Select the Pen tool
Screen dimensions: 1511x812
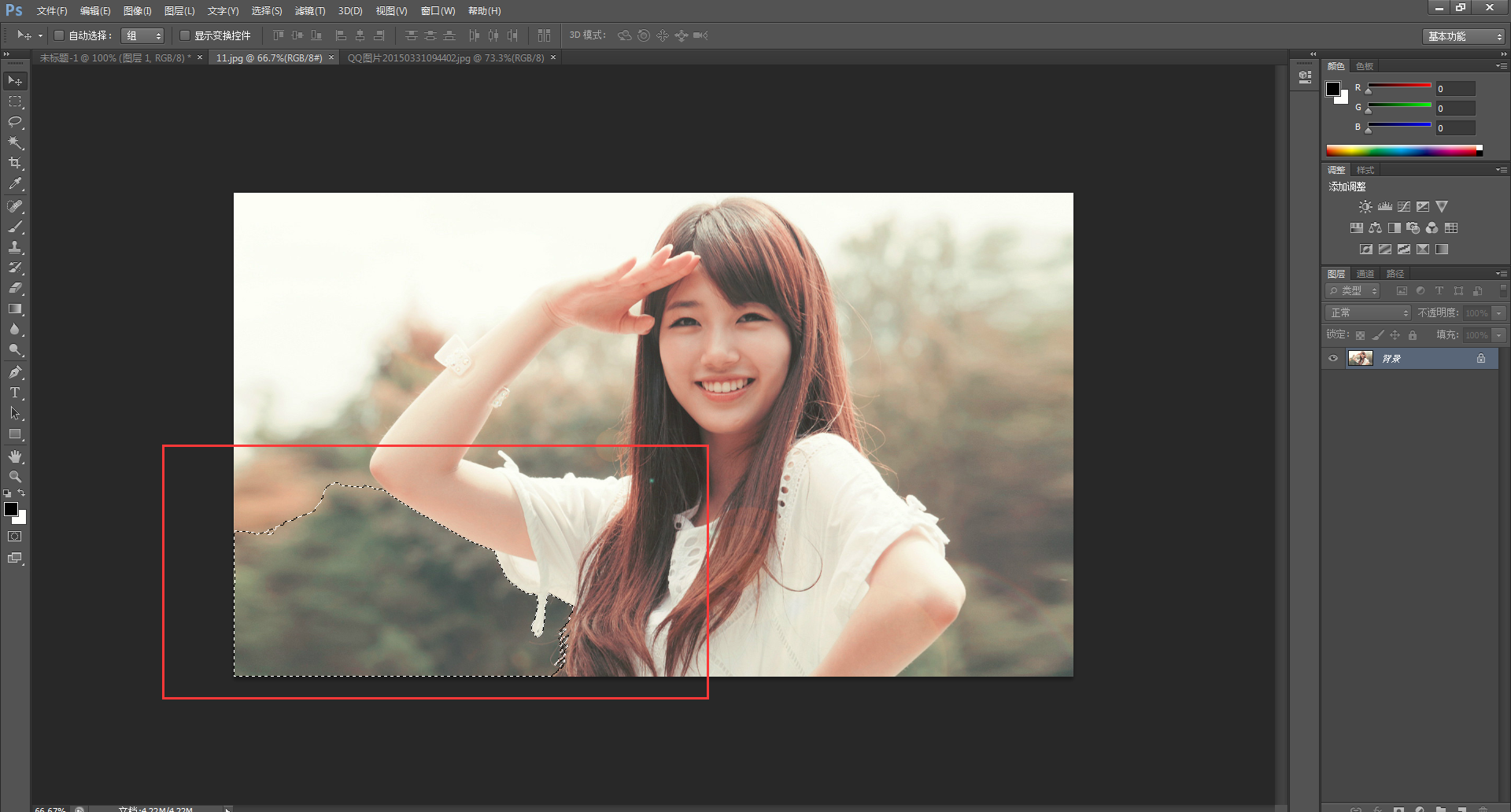(x=15, y=372)
